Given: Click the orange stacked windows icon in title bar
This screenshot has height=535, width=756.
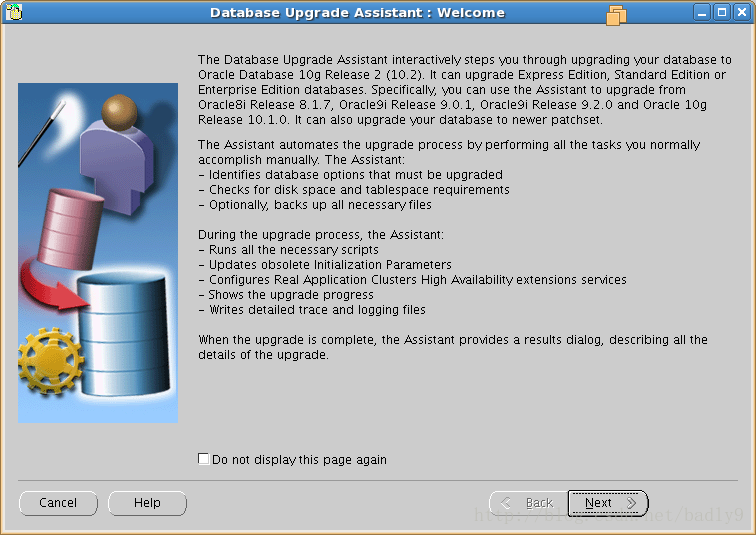Looking at the screenshot, I should point(616,14).
